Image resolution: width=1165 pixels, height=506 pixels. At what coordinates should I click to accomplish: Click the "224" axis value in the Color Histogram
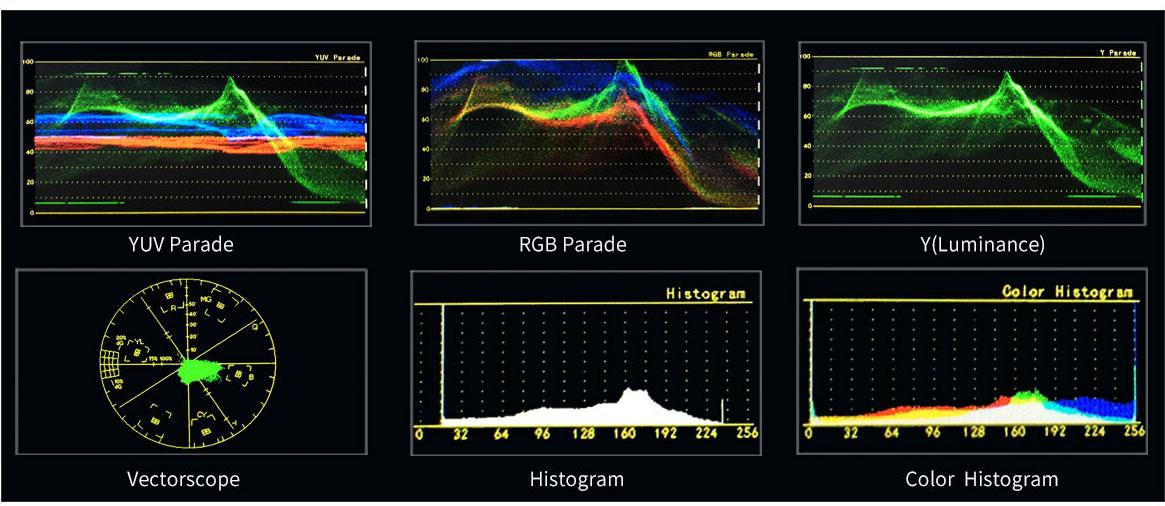click(x=1094, y=432)
